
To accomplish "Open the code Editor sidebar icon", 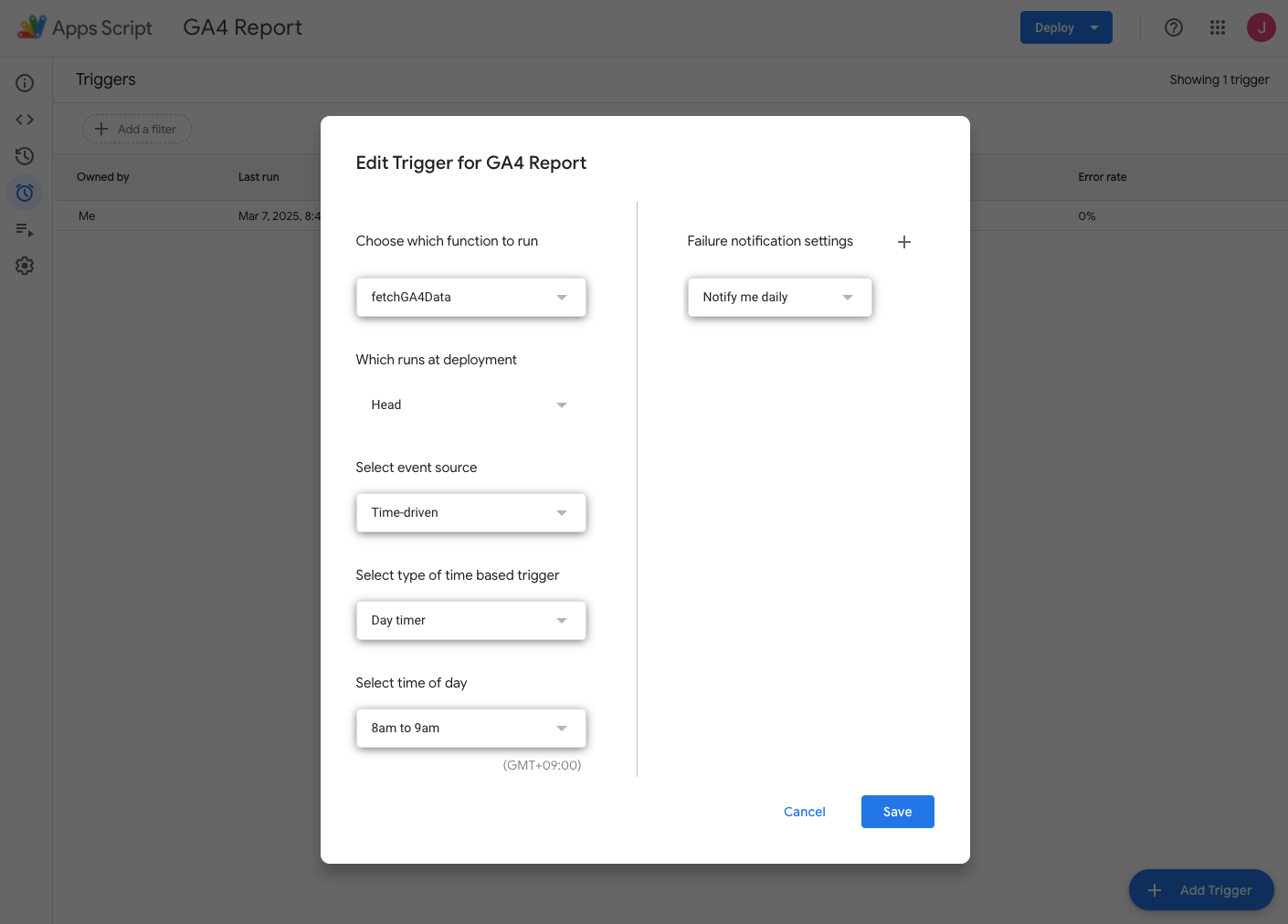I will coord(25,120).
